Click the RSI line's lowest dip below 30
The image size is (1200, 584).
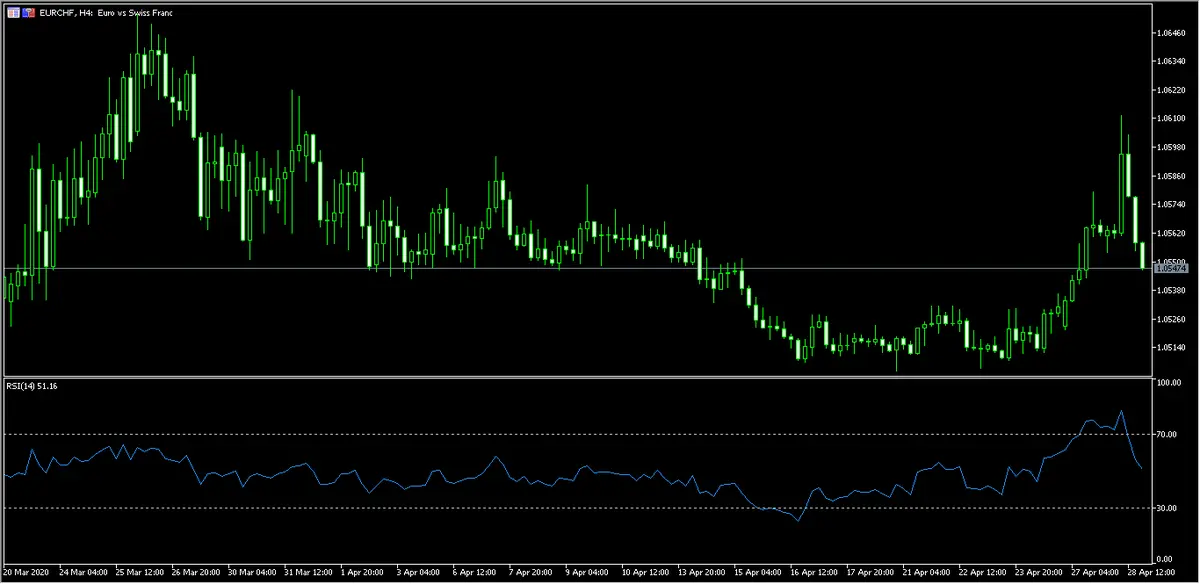(x=798, y=521)
